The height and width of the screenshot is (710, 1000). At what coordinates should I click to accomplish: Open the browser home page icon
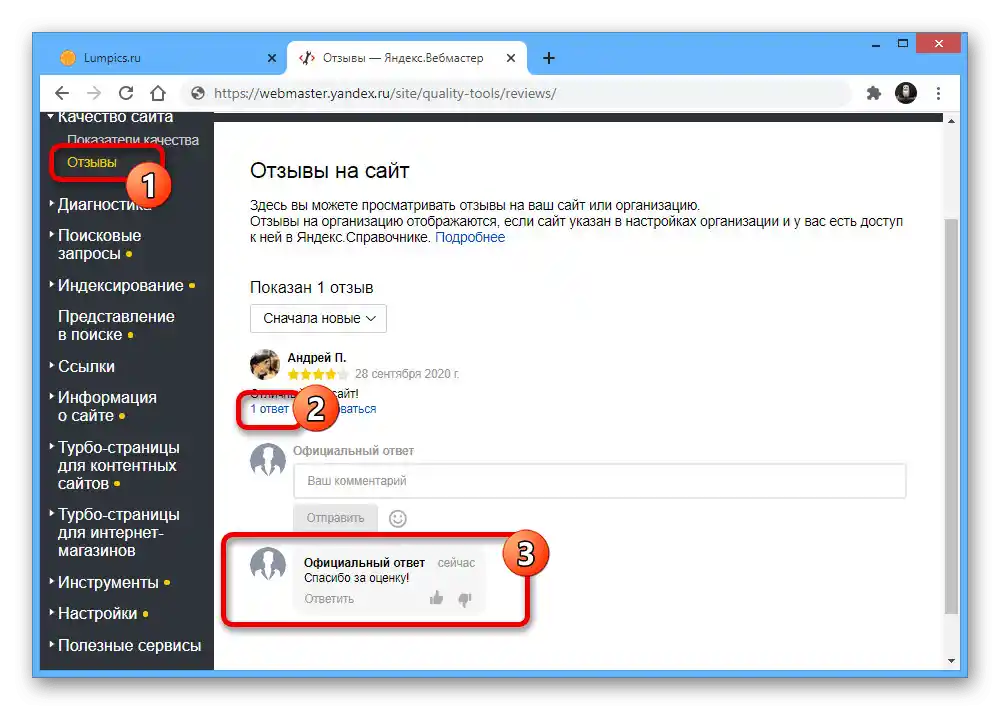[158, 93]
